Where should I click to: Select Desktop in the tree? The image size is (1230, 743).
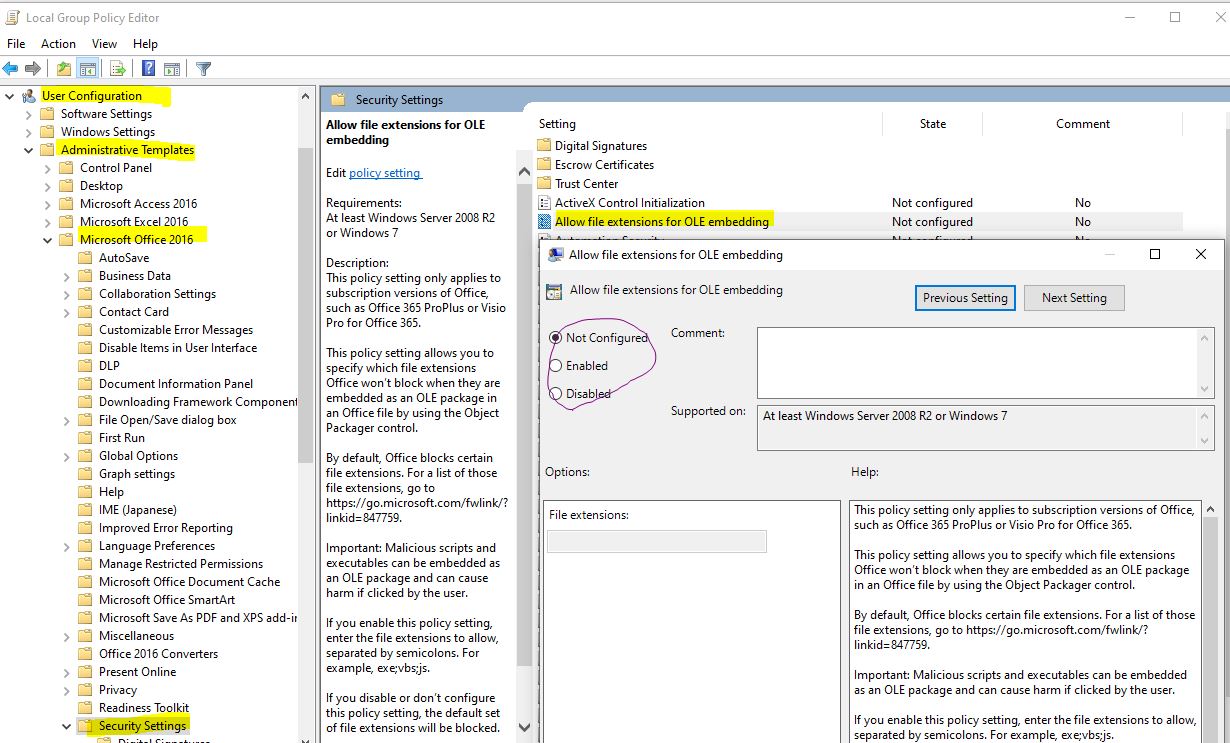coord(101,186)
